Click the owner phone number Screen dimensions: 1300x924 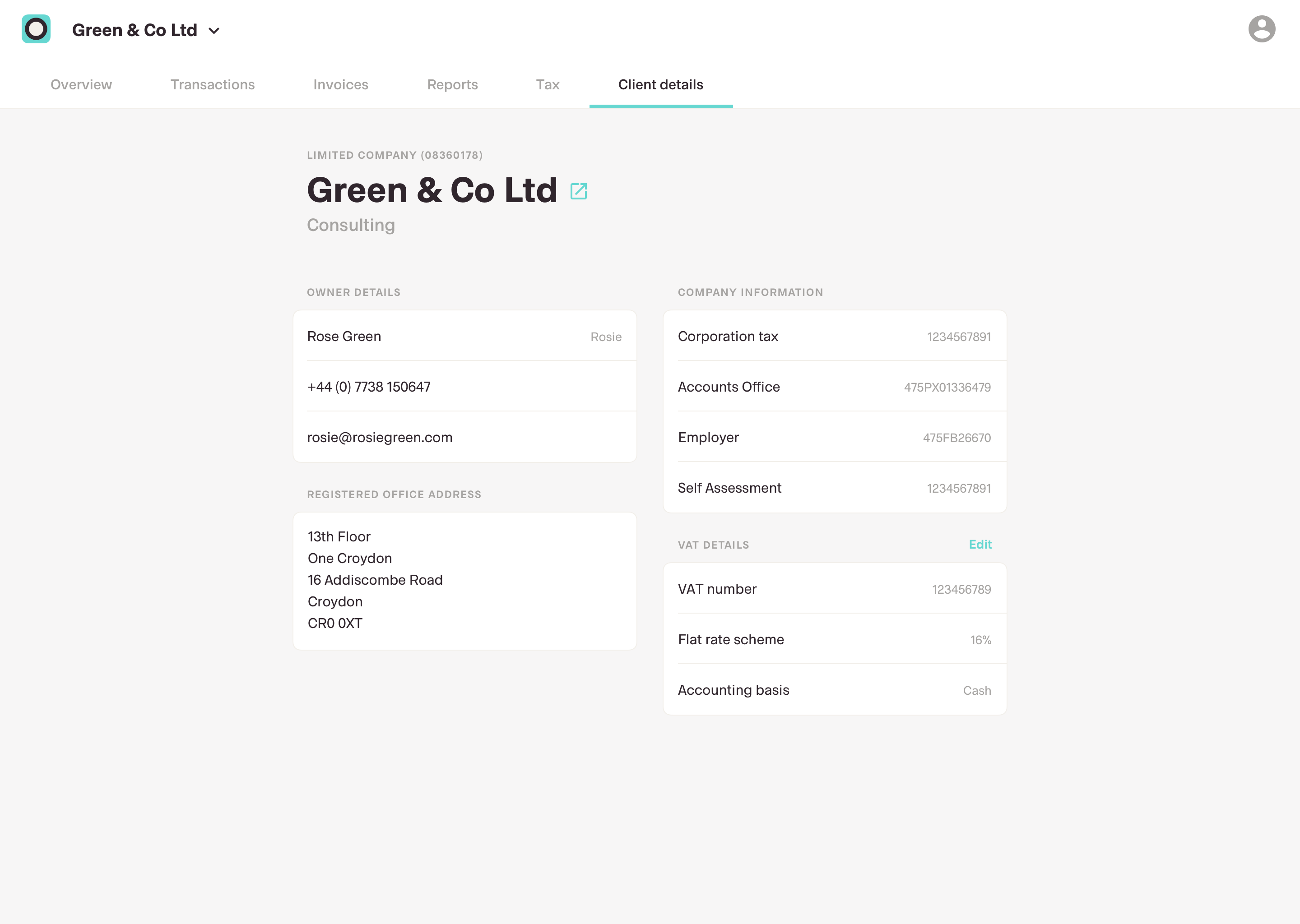click(368, 387)
